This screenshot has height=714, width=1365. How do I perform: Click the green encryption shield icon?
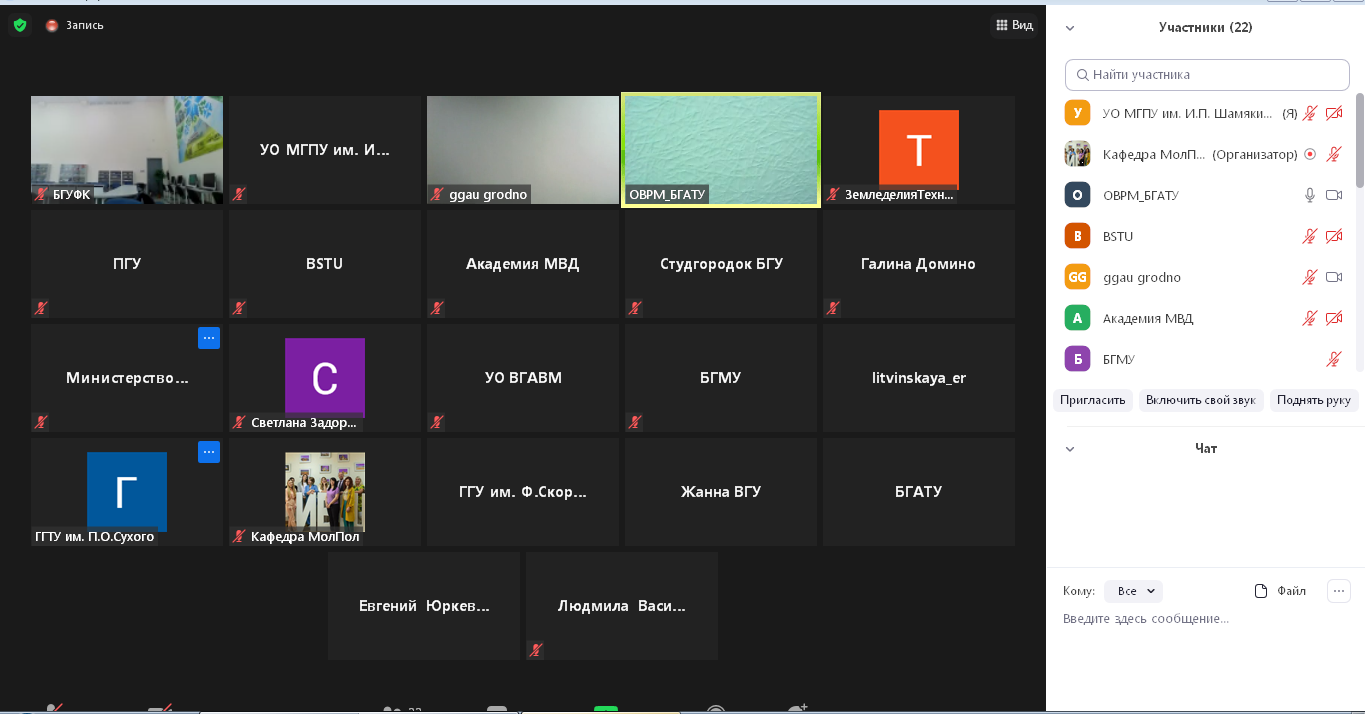pyautogui.click(x=20, y=25)
